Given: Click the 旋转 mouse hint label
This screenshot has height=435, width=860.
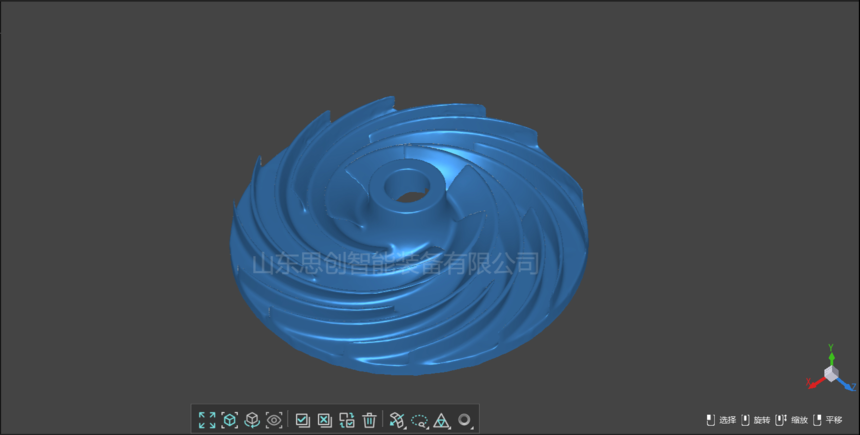Looking at the screenshot, I should [762, 420].
